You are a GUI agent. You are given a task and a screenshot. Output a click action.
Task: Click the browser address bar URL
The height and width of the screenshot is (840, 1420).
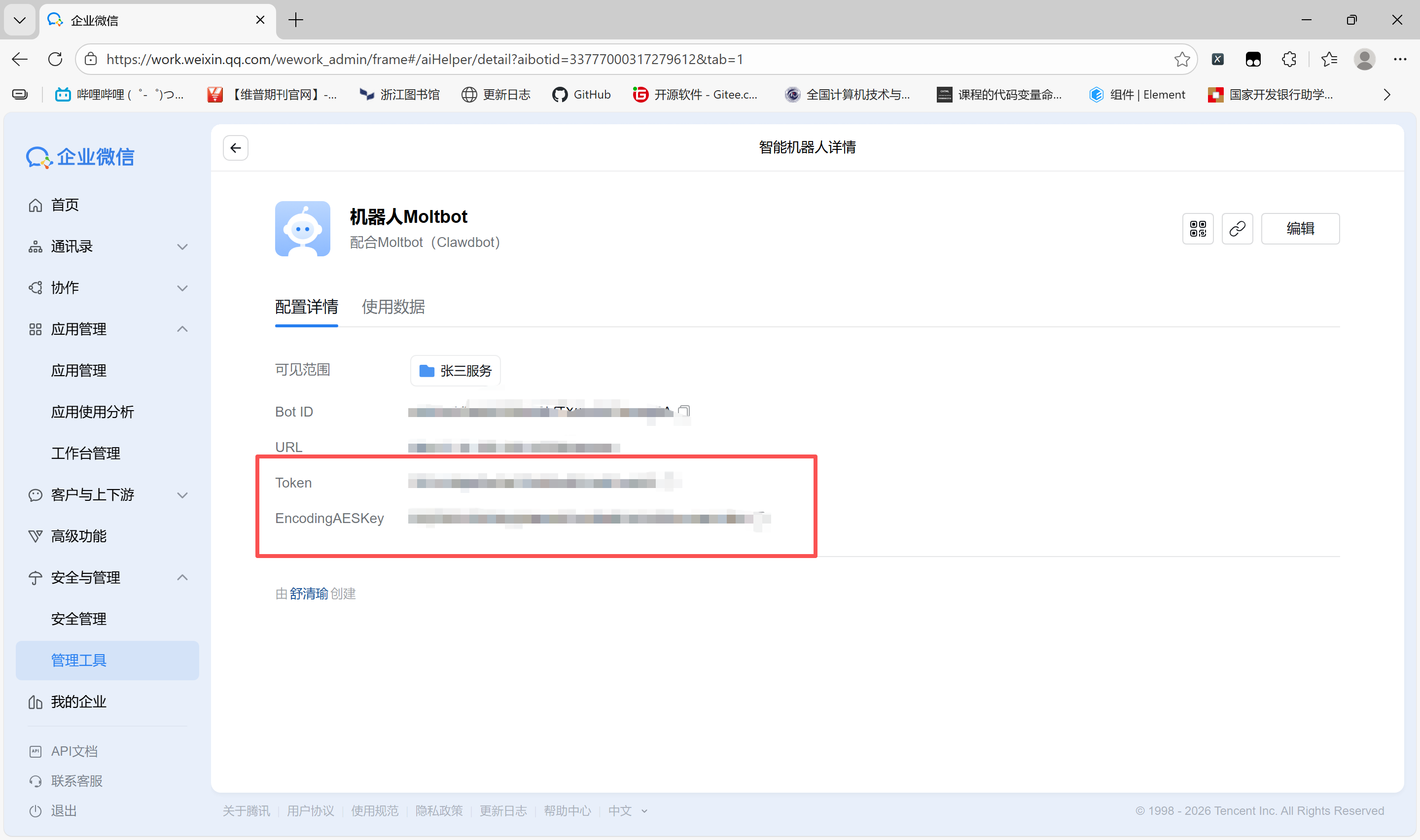(x=425, y=59)
